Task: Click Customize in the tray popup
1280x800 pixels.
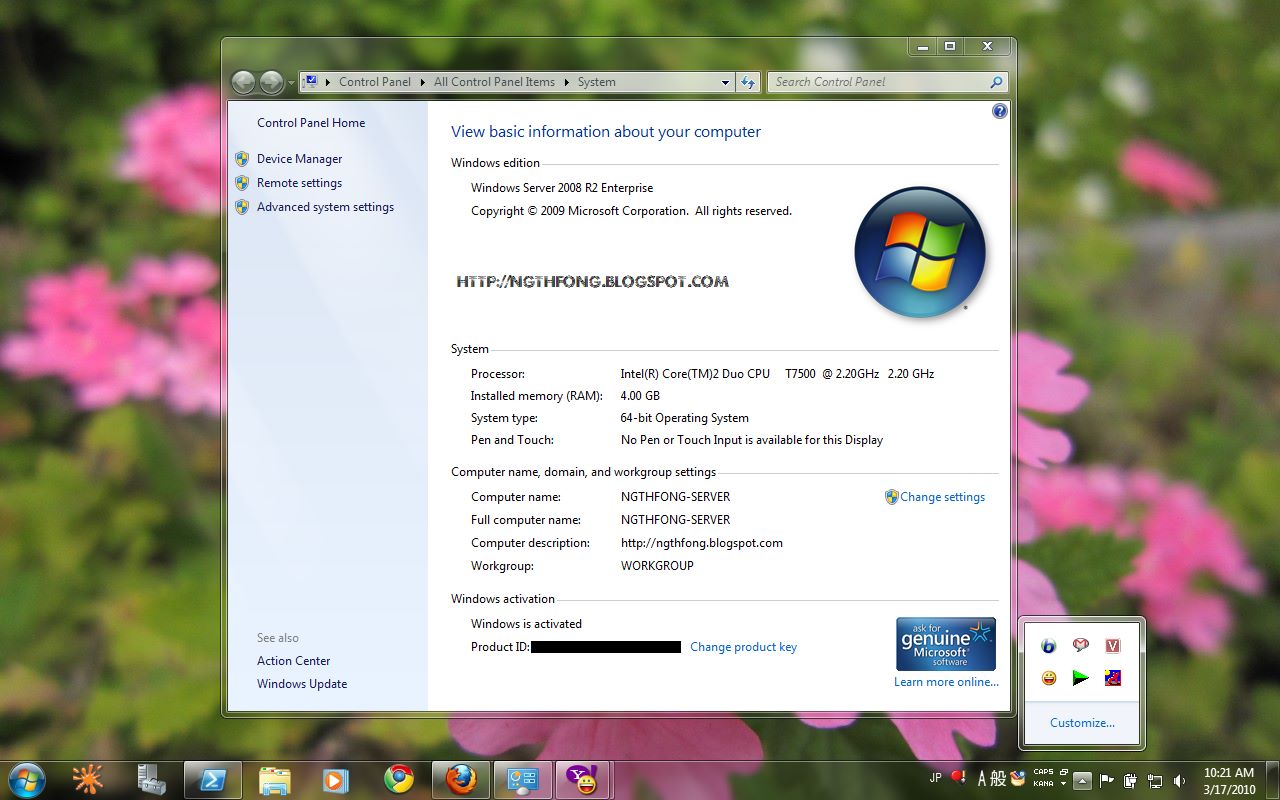Action: point(1082,723)
